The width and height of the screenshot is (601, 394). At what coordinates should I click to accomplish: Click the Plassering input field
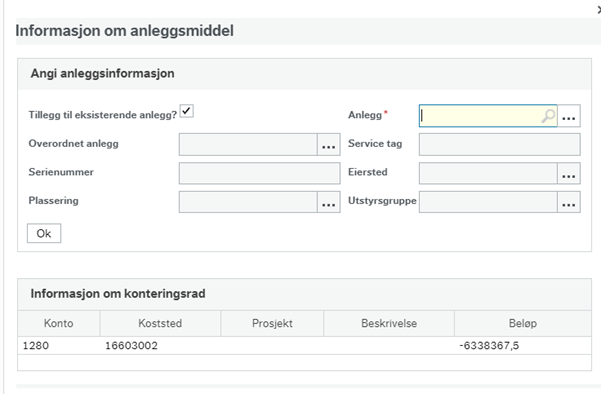point(248,202)
